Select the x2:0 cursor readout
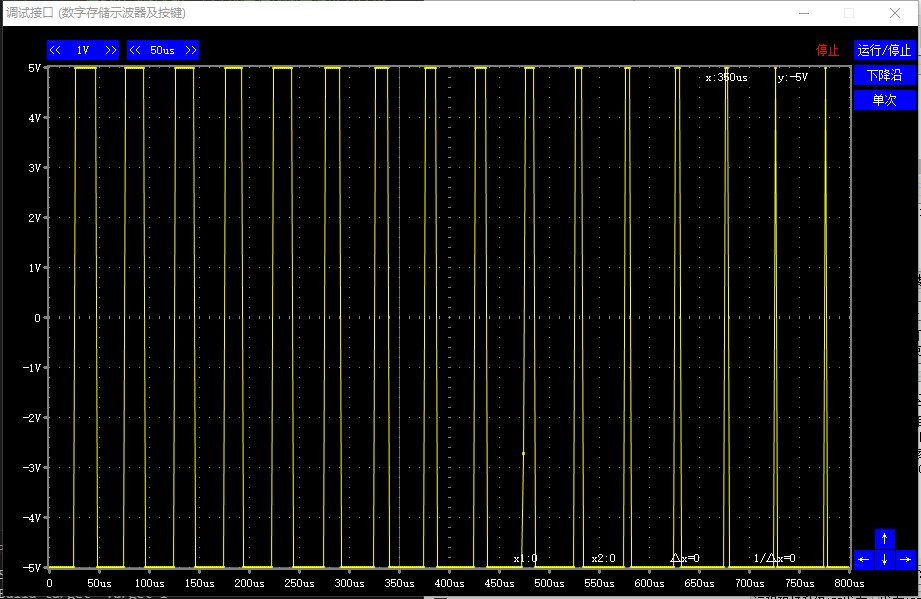The width and height of the screenshot is (921, 599). point(603,558)
